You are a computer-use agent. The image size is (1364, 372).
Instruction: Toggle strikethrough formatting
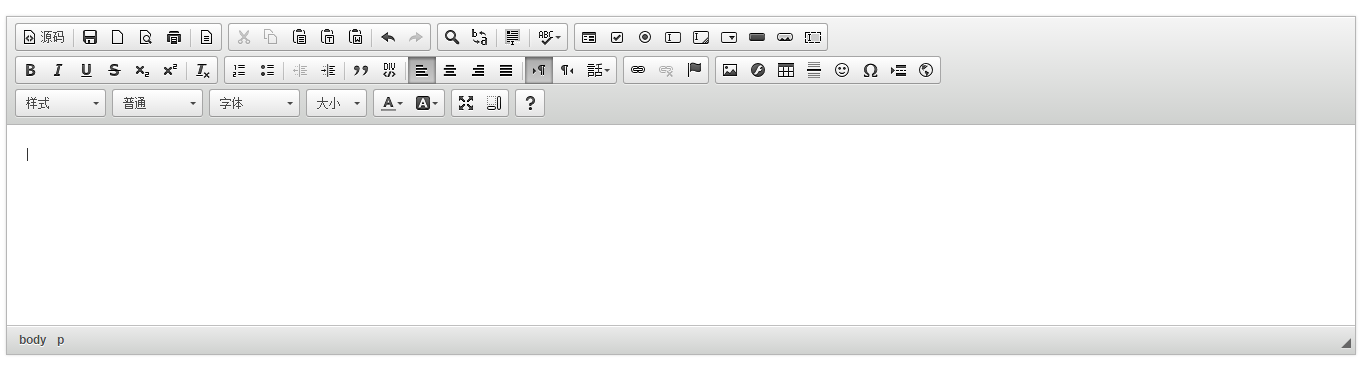[114, 70]
